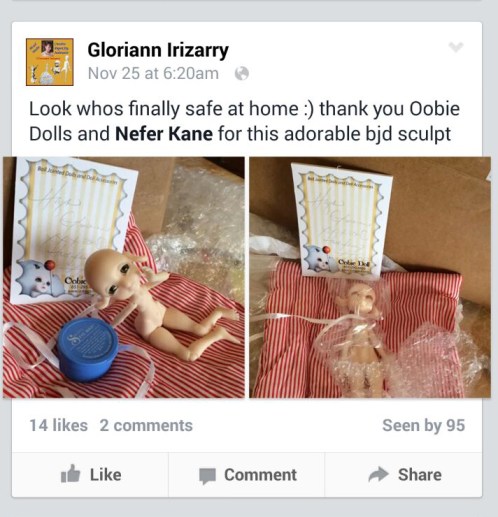Click the post text mentioning Oobie Dolls
498x517 pixels.
coord(244,121)
